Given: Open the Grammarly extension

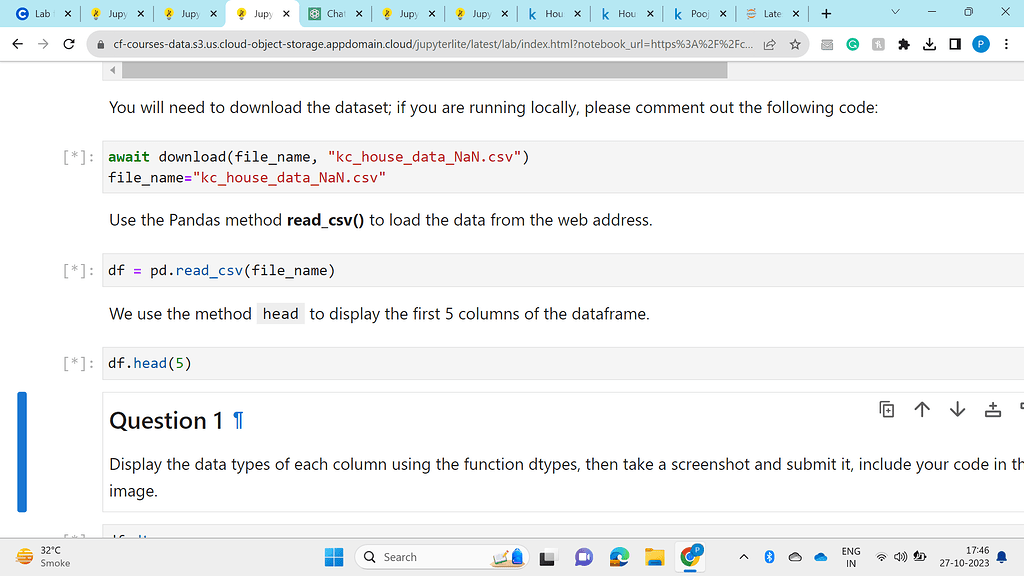Looking at the screenshot, I should coord(853,45).
